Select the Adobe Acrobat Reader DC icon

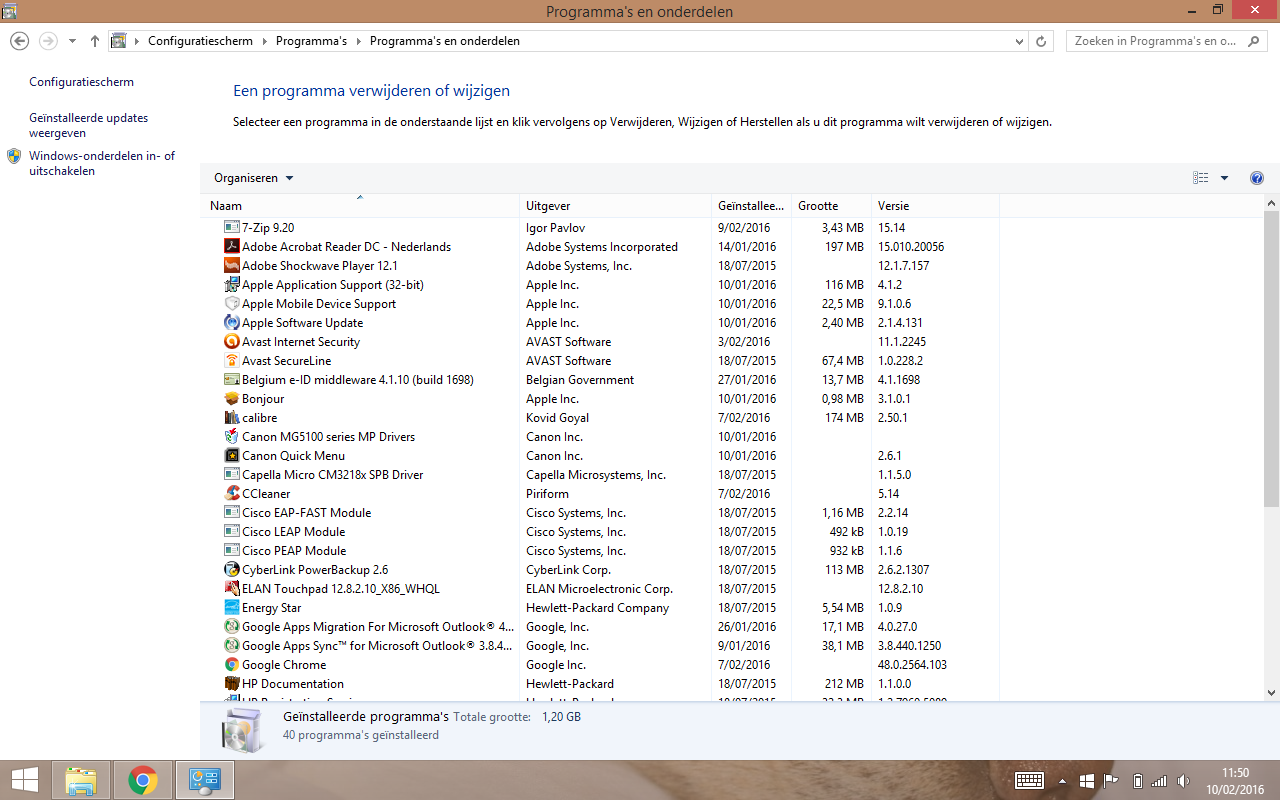[232, 247]
